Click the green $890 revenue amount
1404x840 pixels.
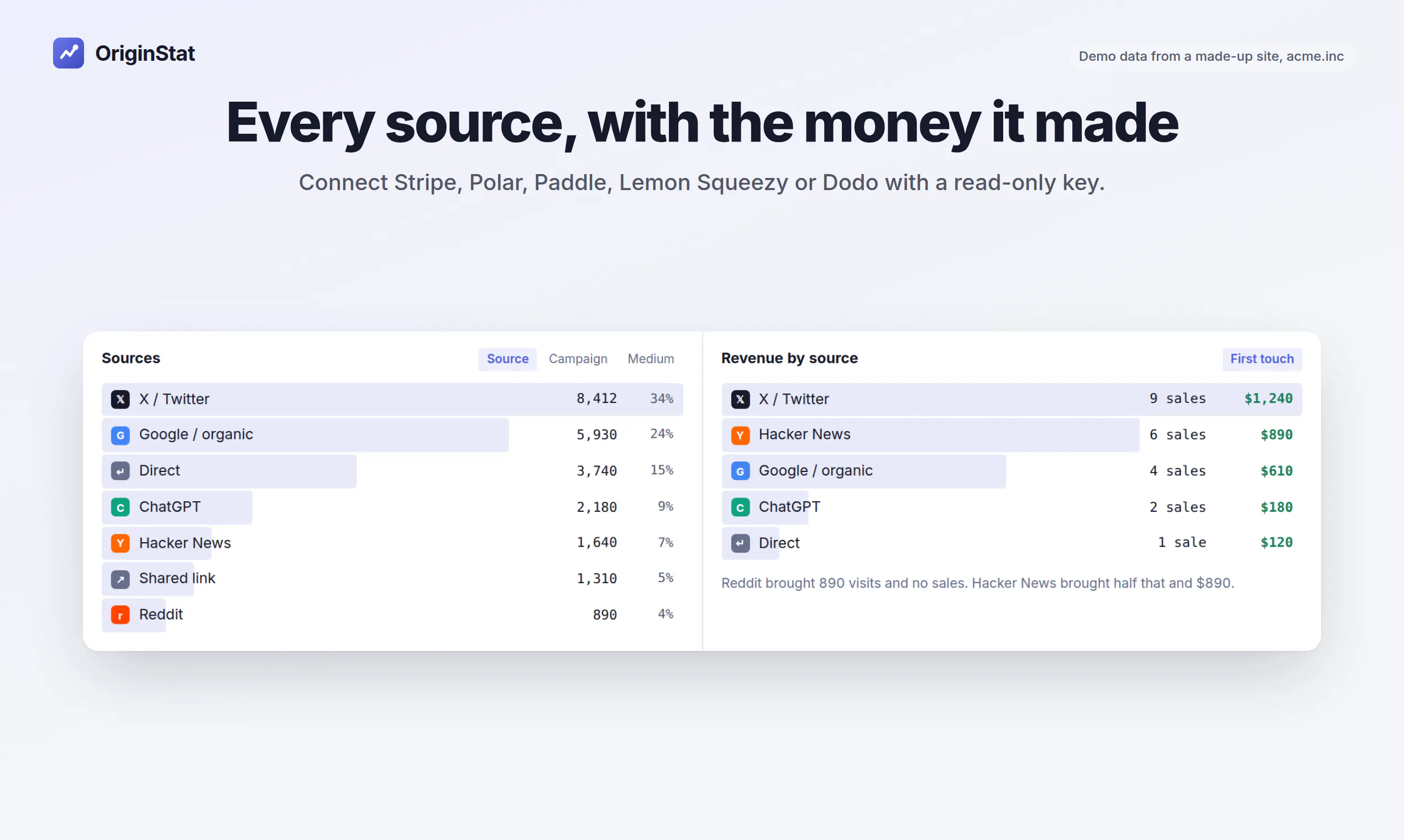point(1277,435)
